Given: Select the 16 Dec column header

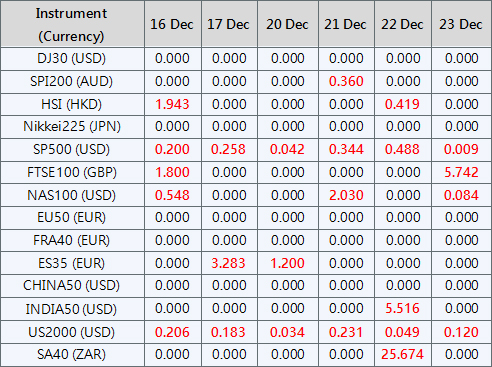Looking at the screenshot, I should (172, 24).
